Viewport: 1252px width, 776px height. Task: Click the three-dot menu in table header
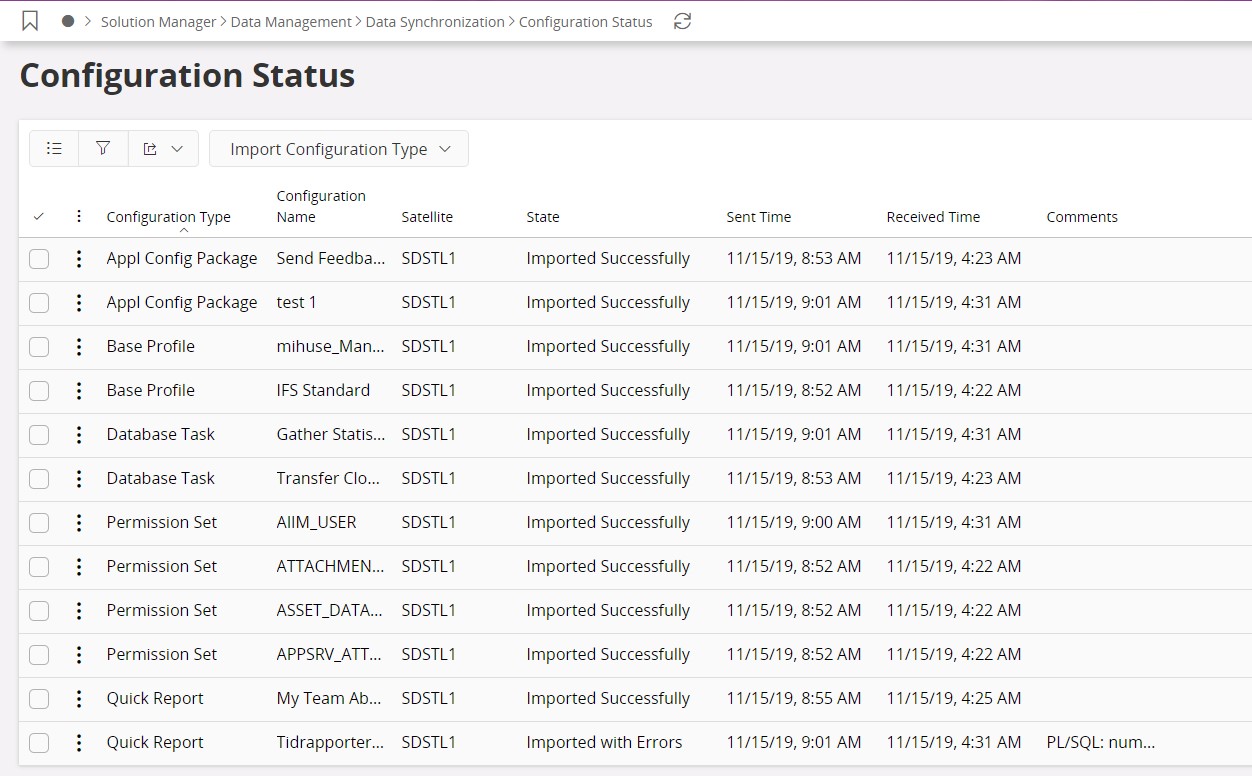click(79, 216)
